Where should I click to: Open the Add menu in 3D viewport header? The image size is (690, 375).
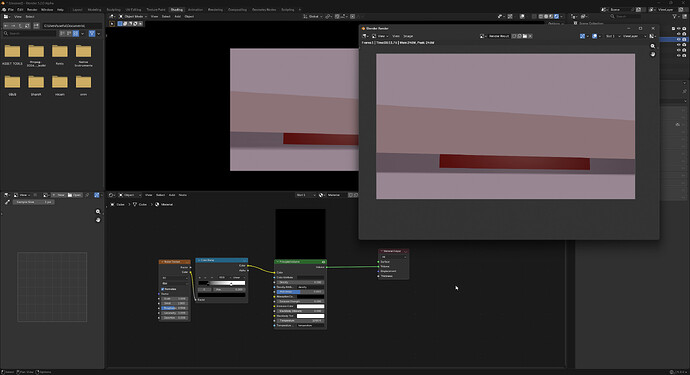(x=177, y=16)
